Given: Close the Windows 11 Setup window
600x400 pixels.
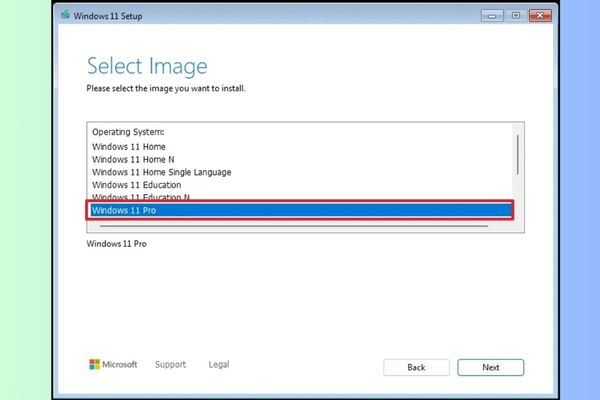Looking at the screenshot, I should (540, 16).
